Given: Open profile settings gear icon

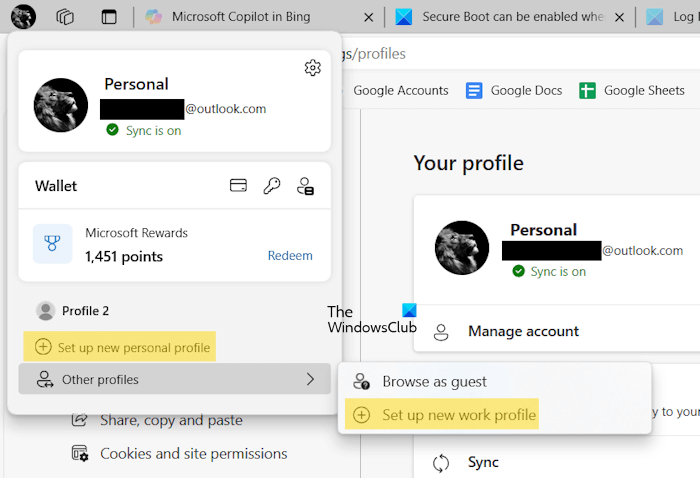Looking at the screenshot, I should (x=312, y=68).
